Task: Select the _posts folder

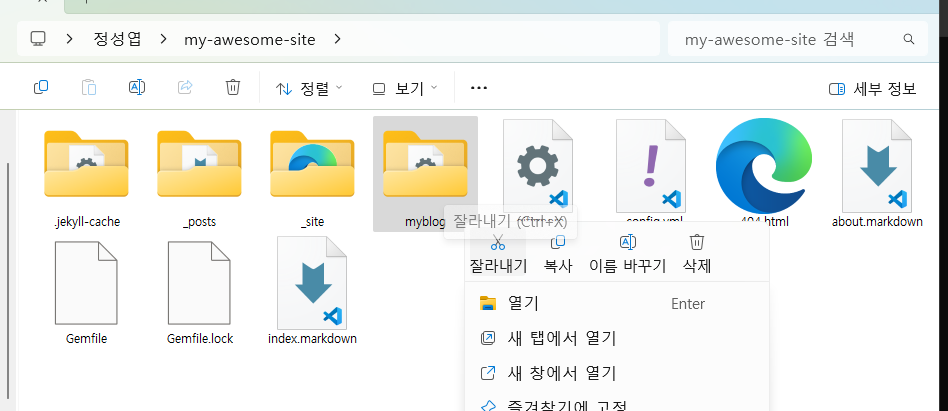Action: click(199, 175)
